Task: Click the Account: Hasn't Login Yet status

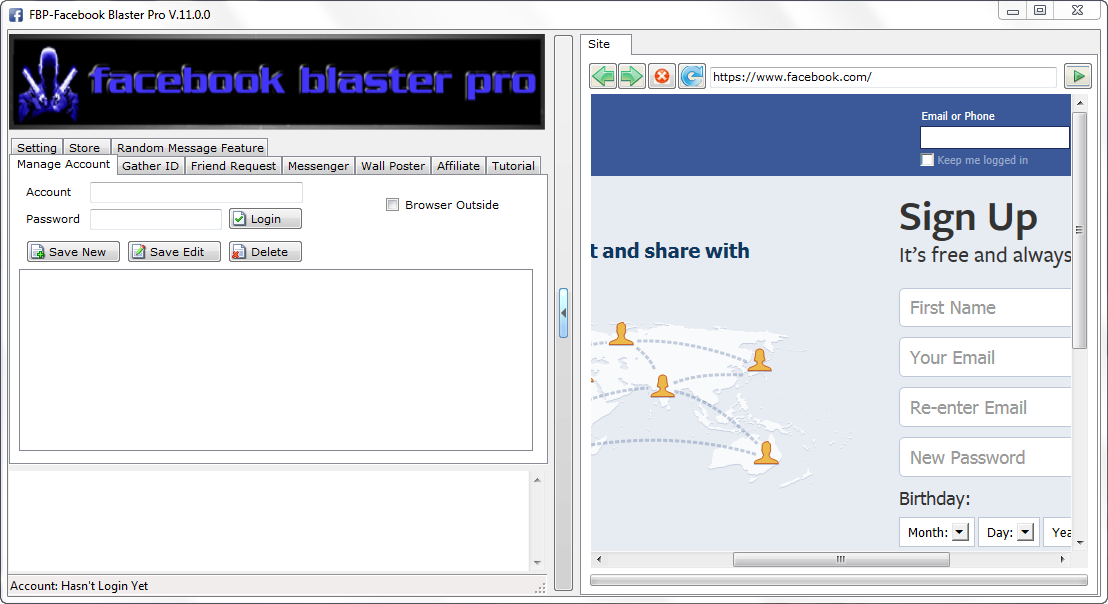Action: [79, 586]
